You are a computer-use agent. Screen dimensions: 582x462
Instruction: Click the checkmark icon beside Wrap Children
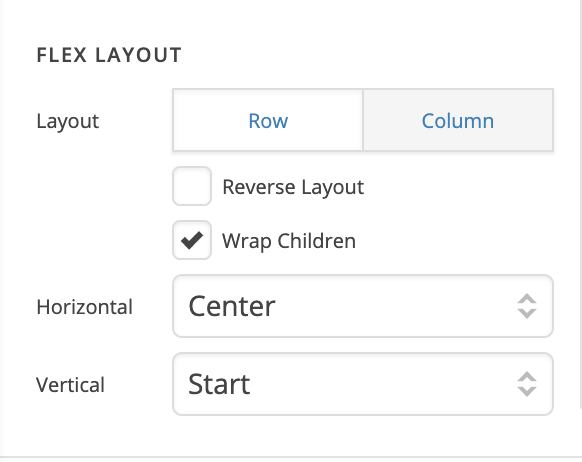pos(192,240)
